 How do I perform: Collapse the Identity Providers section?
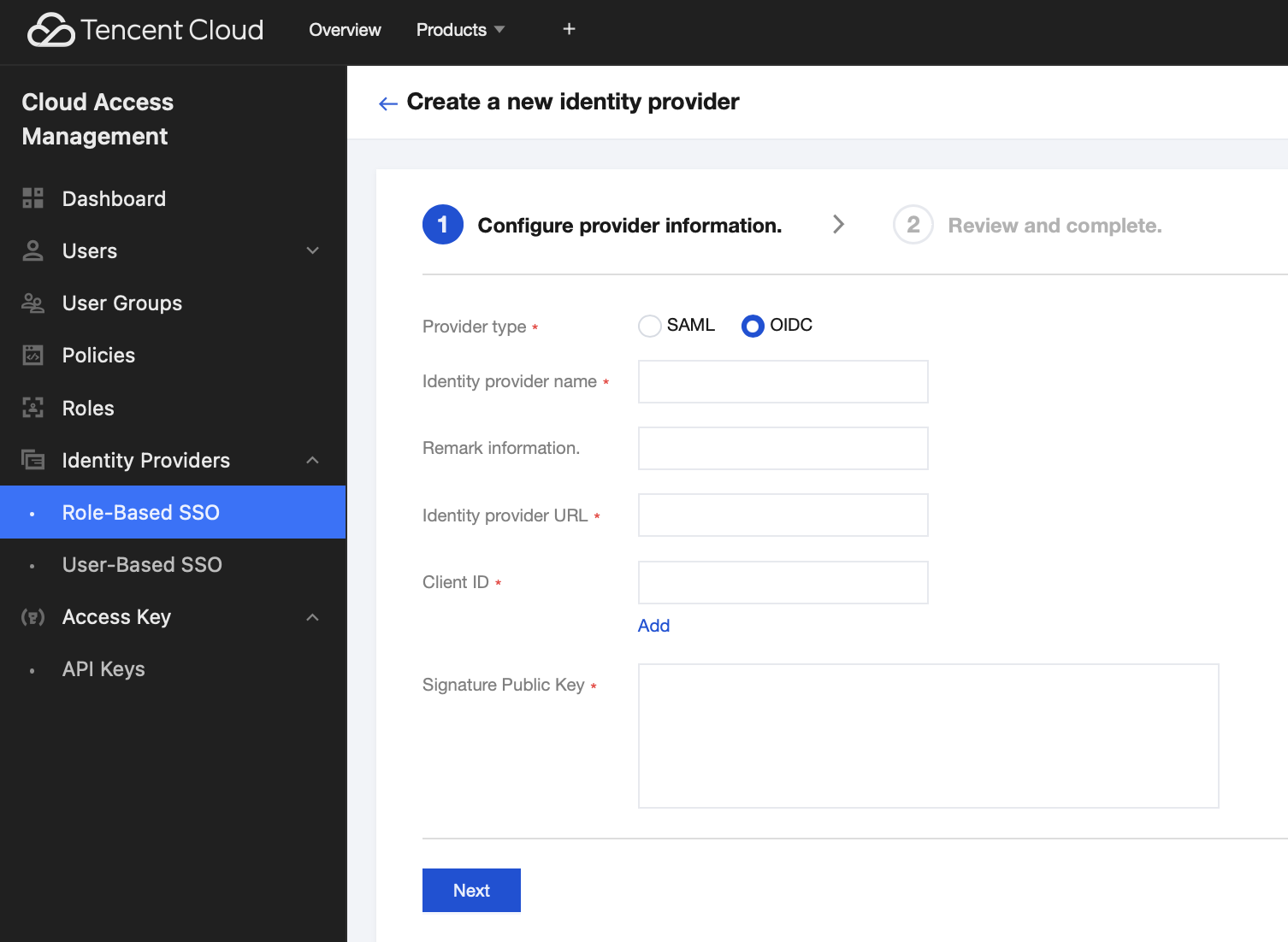tap(313, 460)
